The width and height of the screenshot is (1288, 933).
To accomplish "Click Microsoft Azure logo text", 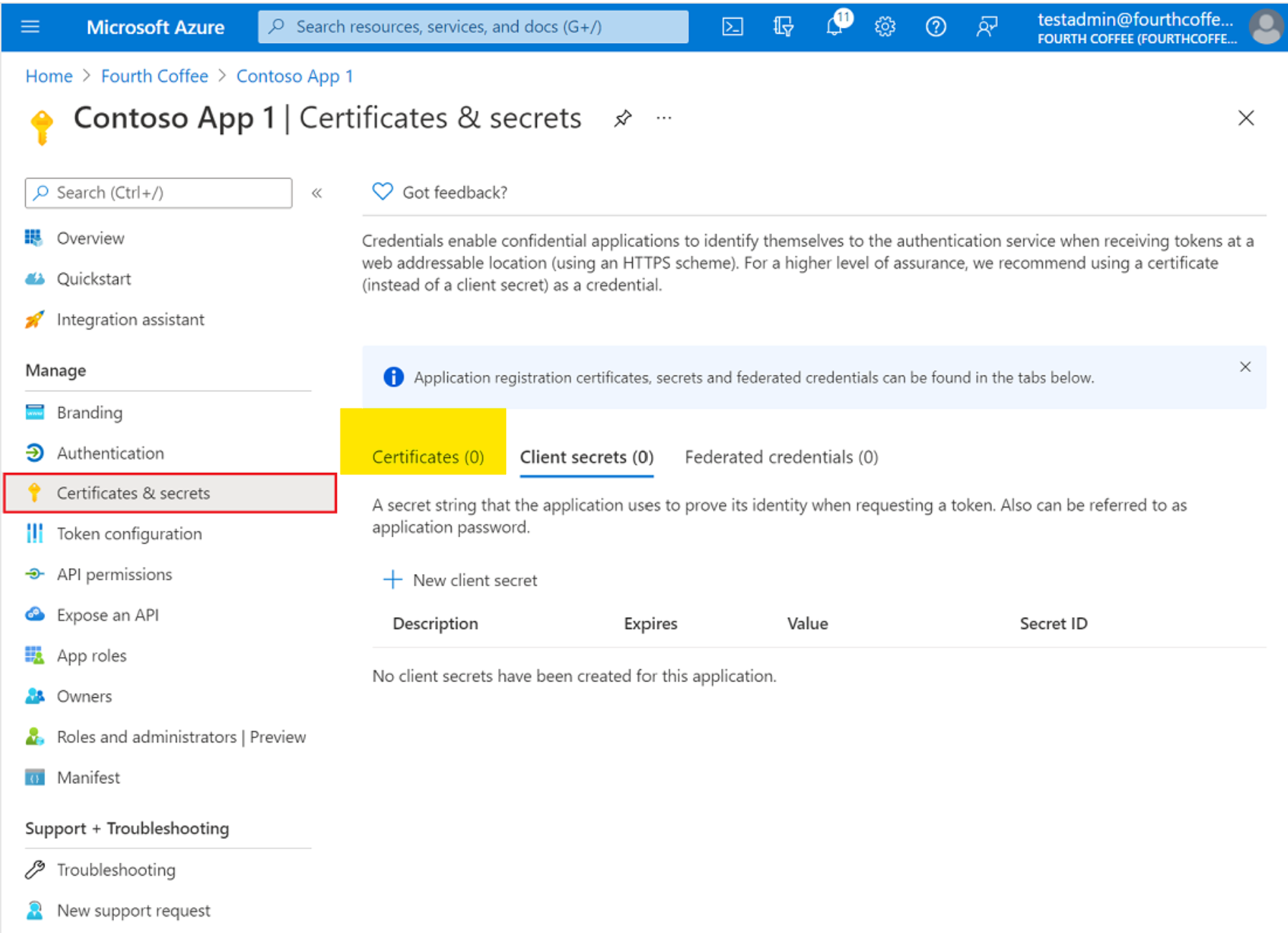I will [x=156, y=27].
